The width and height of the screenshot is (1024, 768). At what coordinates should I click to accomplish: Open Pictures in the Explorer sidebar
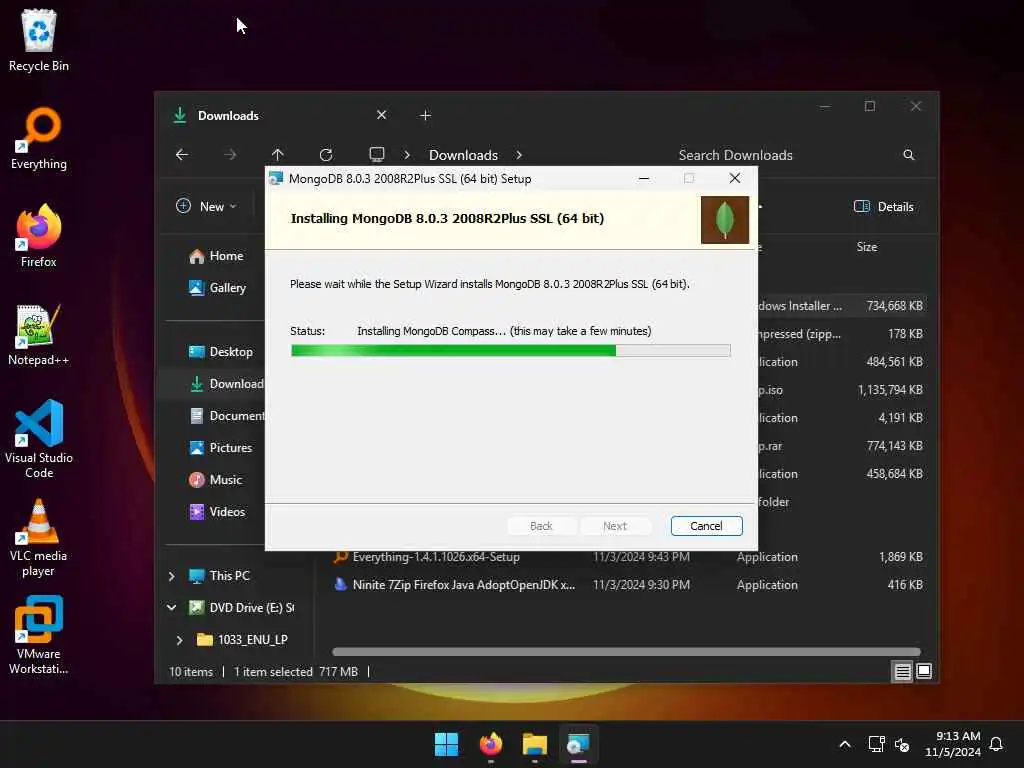point(221,448)
